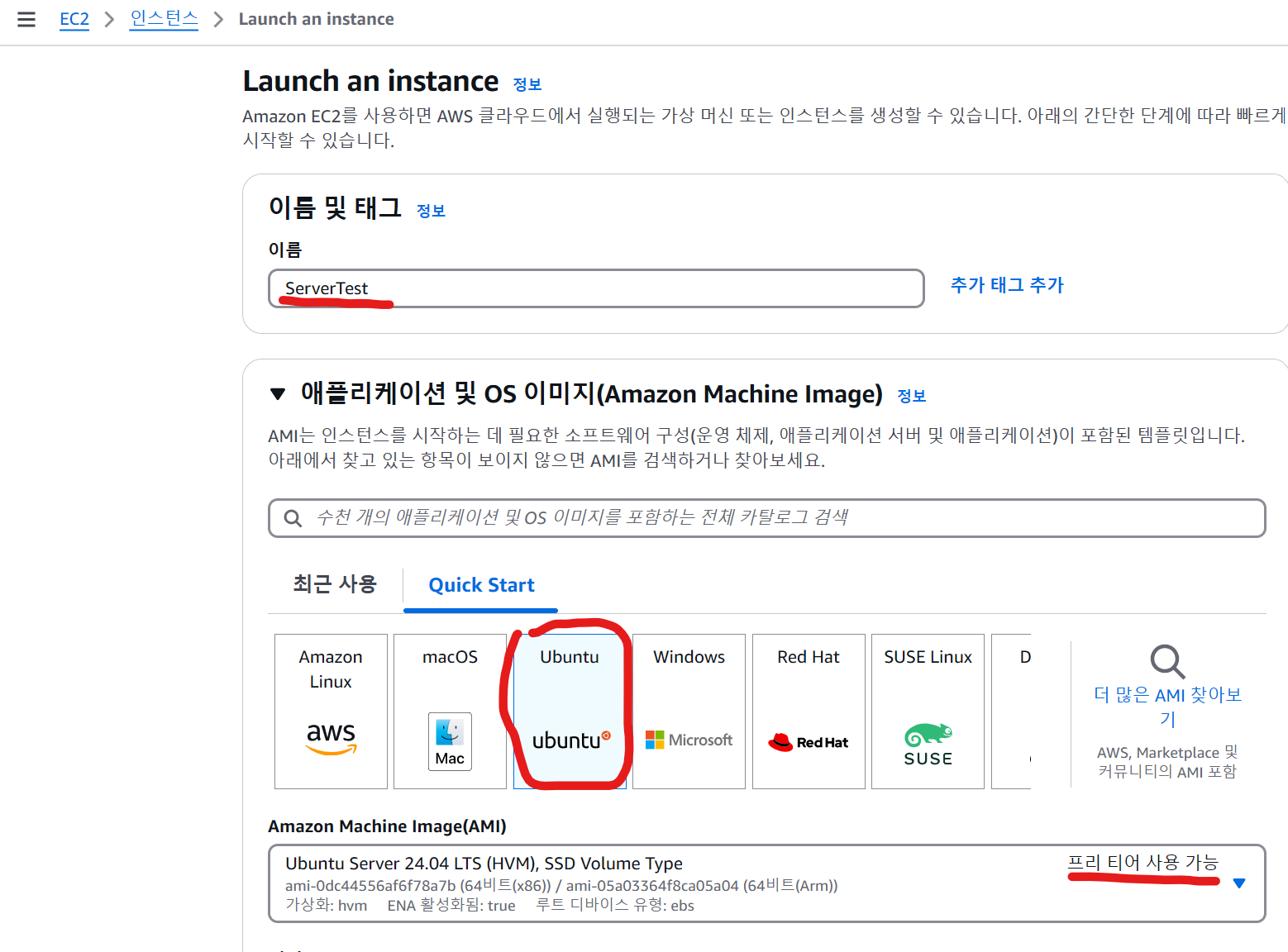
Task: Select the Windows AMI tile
Action: pos(689,712)
